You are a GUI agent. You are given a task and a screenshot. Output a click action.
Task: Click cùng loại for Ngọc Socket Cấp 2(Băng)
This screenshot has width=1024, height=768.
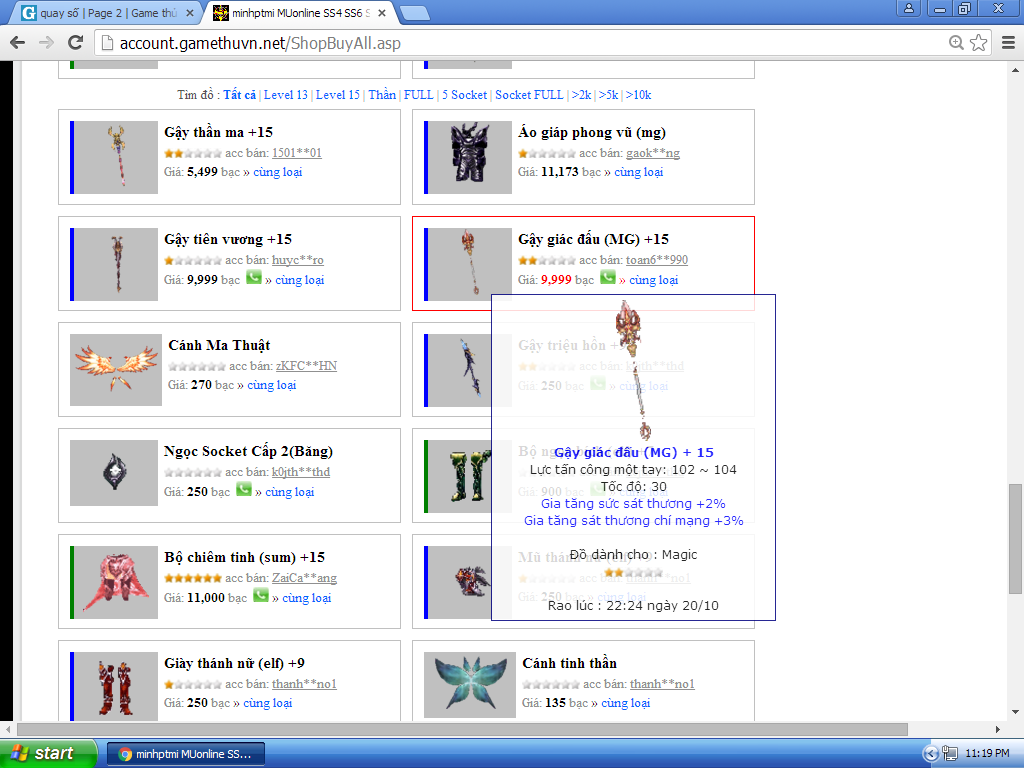click(x=289, y=492)
